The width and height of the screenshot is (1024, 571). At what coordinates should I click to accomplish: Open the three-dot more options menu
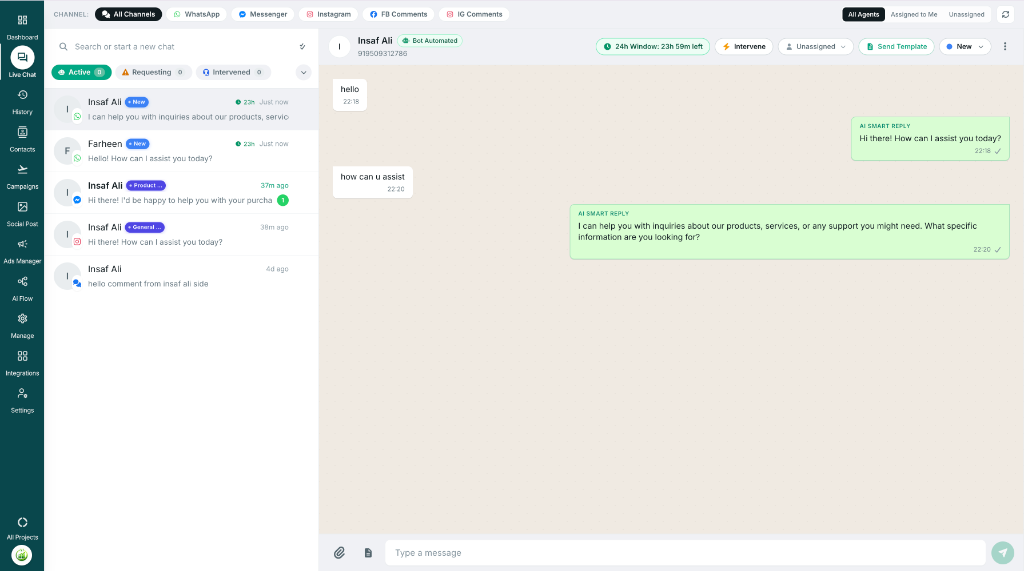(1005, 46)
